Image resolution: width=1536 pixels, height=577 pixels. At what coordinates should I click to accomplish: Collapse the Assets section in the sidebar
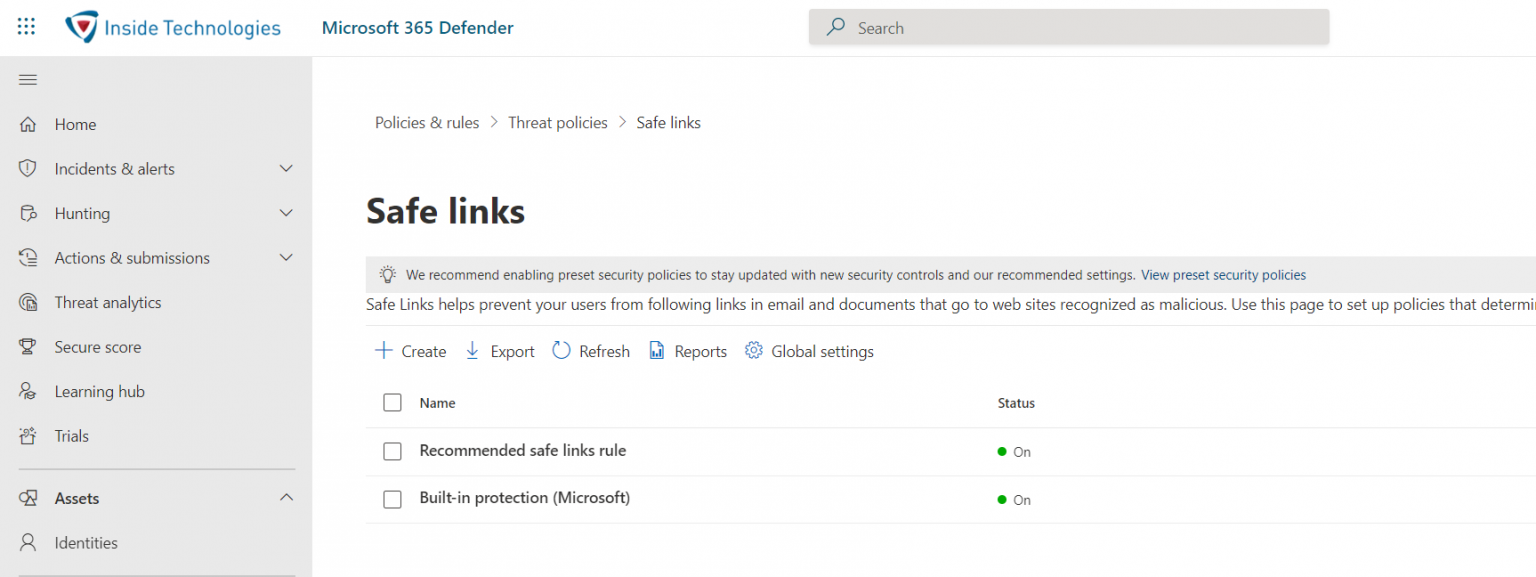point(286,497)
